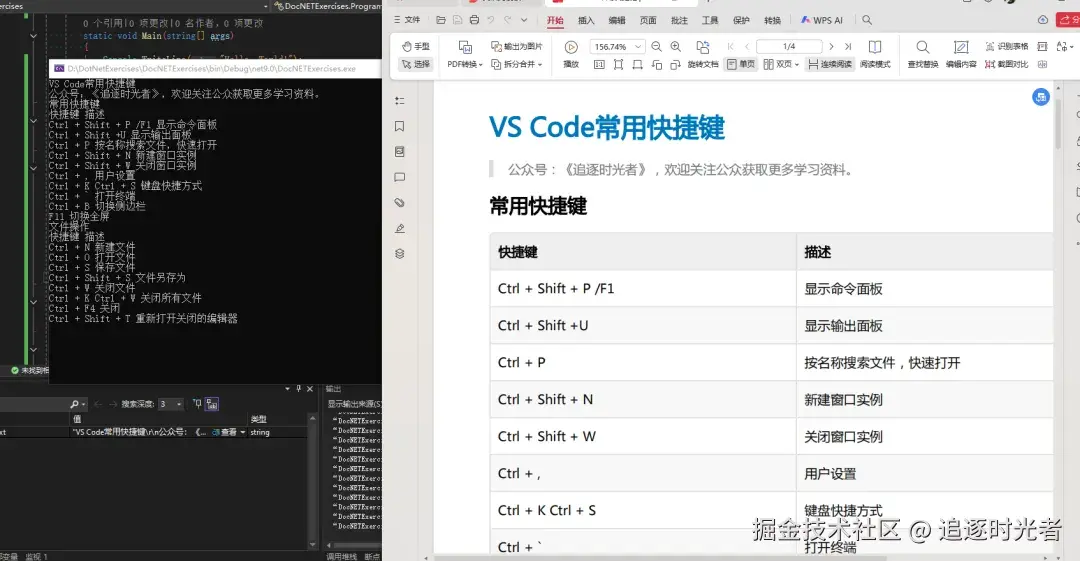Open the 拆分合并 dropdown
1080x561 pixels.
pos(517,64)
